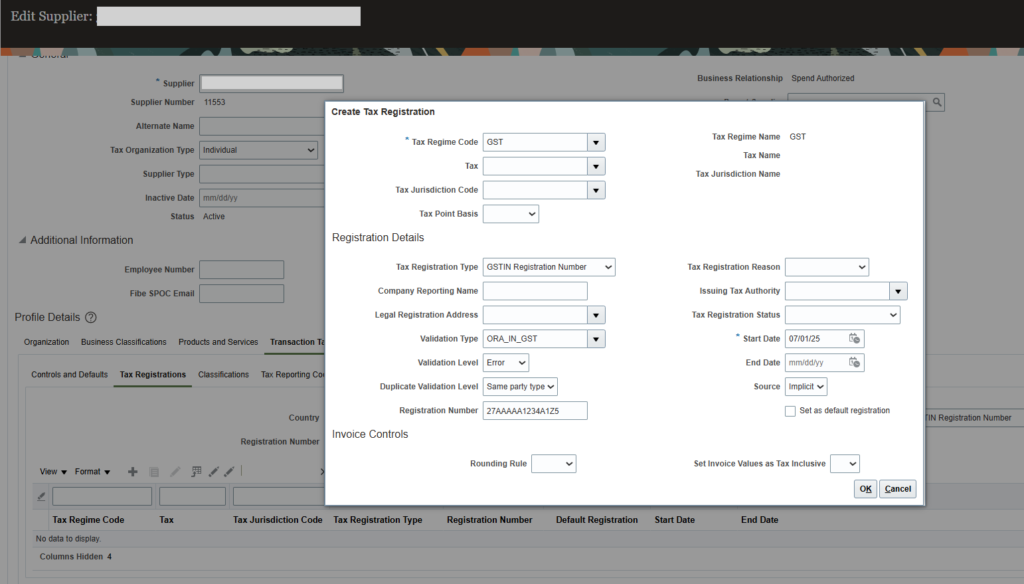Click the plus icon to add row

(133, 471)
